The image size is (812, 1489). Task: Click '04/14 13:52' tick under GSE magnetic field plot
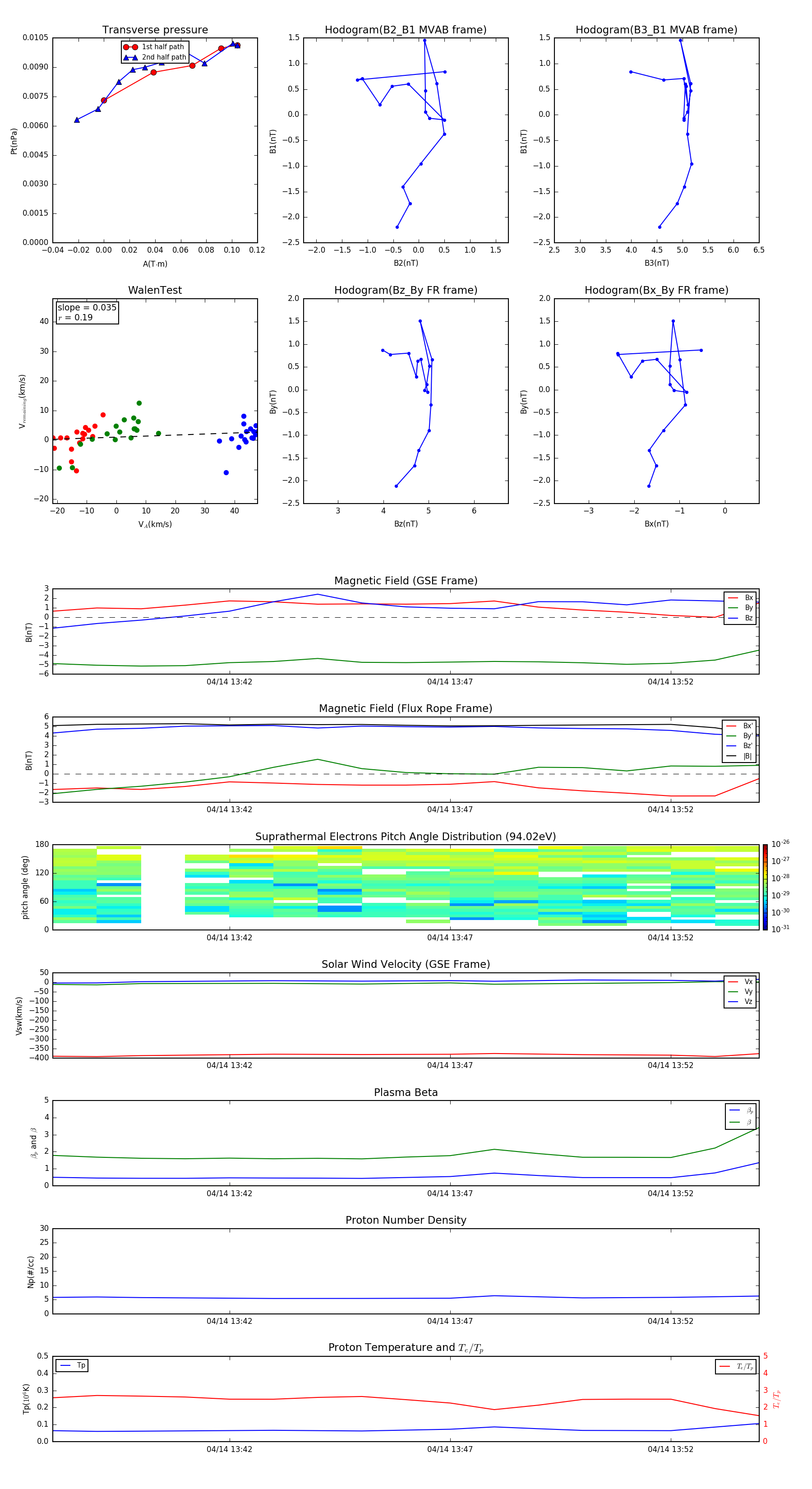670,682
